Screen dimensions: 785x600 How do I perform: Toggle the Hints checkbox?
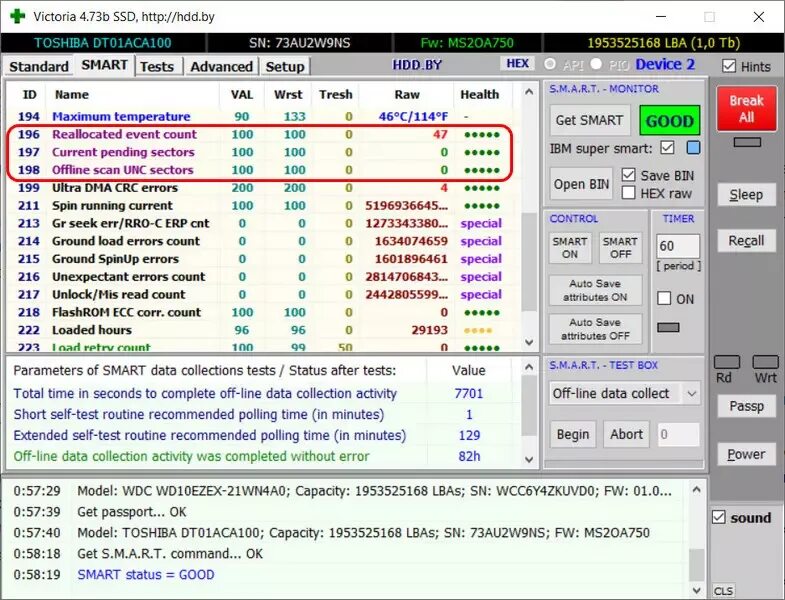pos(729,66)
